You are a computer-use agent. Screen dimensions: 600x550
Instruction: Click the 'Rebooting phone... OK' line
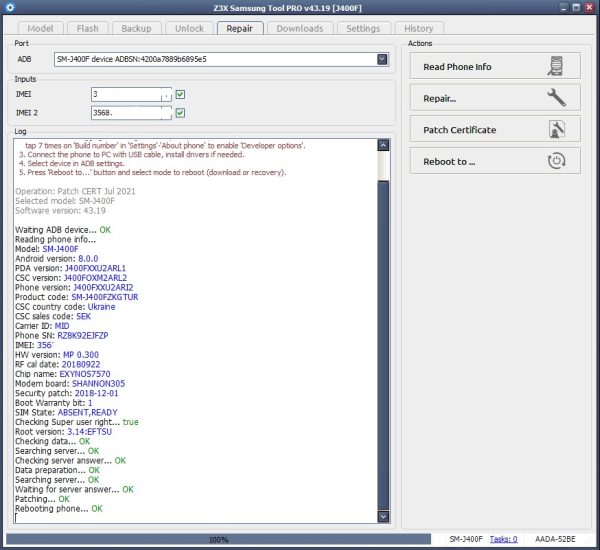[59, 509]
